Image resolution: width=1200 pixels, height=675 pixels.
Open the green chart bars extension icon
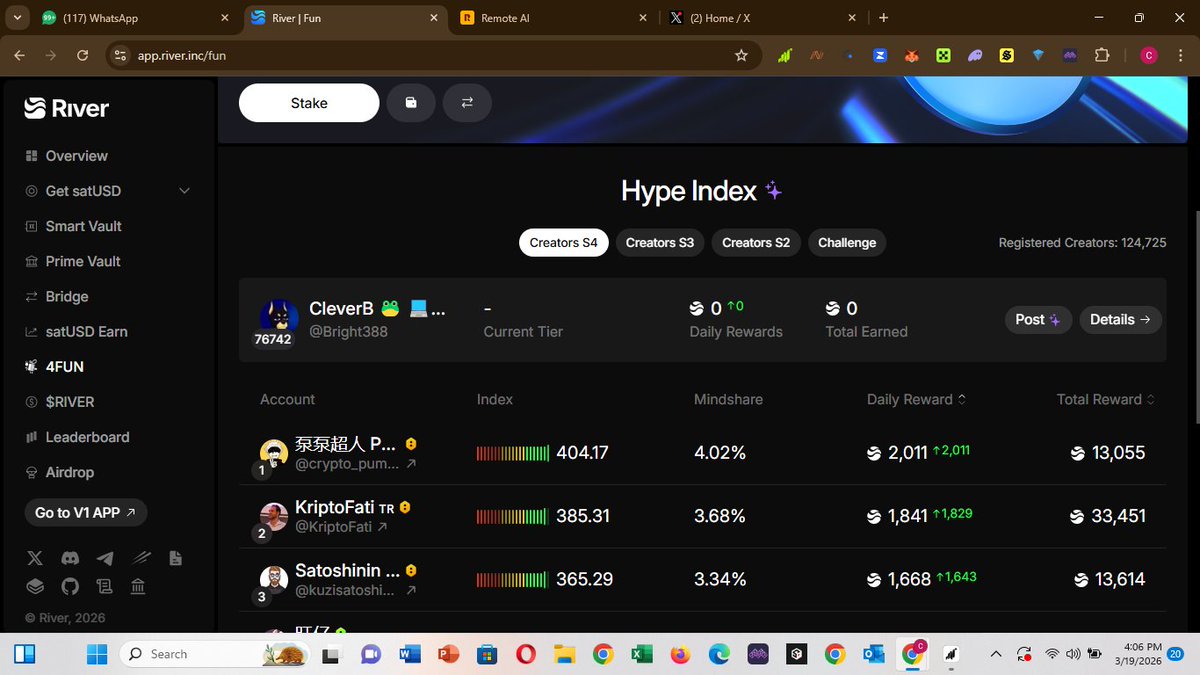[785, 56]
